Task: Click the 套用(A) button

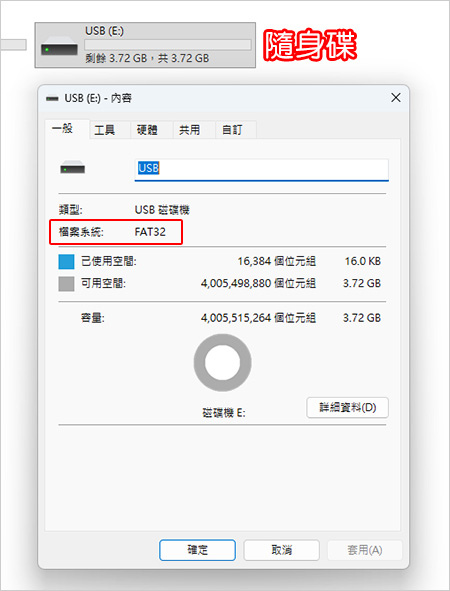Action: click(x=364, y=550)
